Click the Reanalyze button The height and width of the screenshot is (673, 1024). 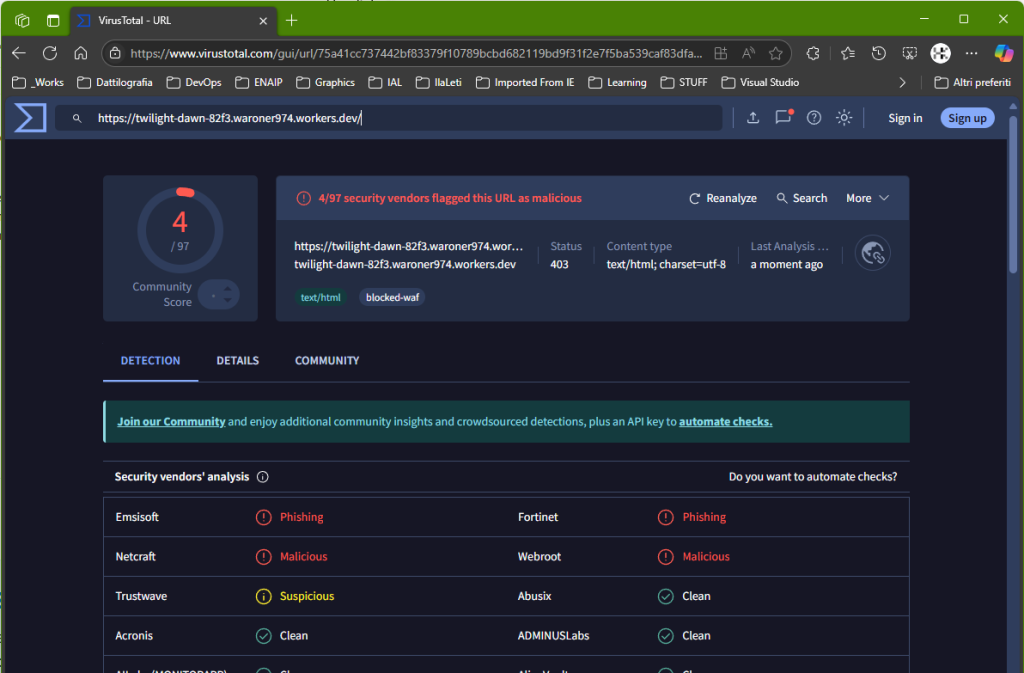(x=723, y=198)
